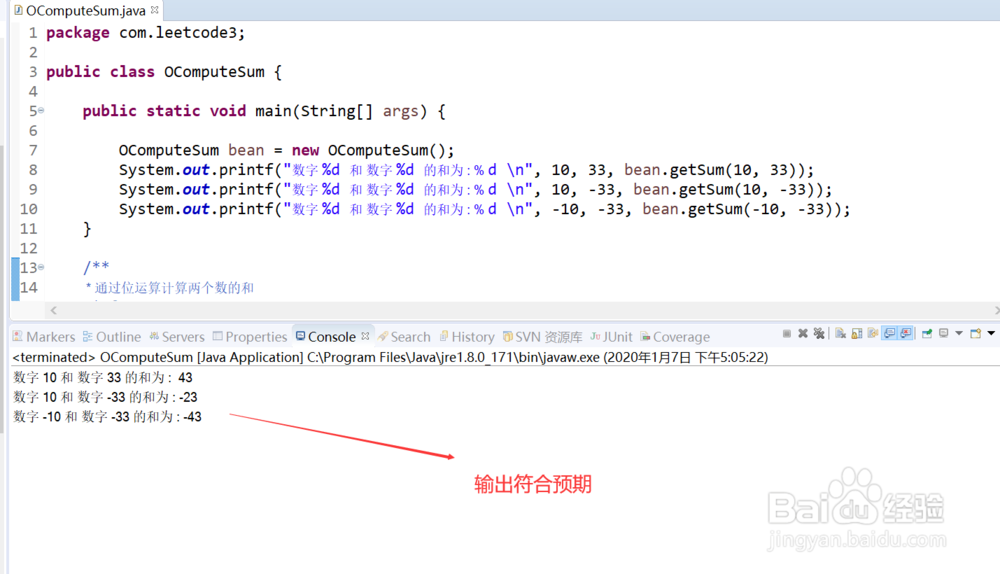Switch to the History view tab
The image size is (1000, 574).
467,337
